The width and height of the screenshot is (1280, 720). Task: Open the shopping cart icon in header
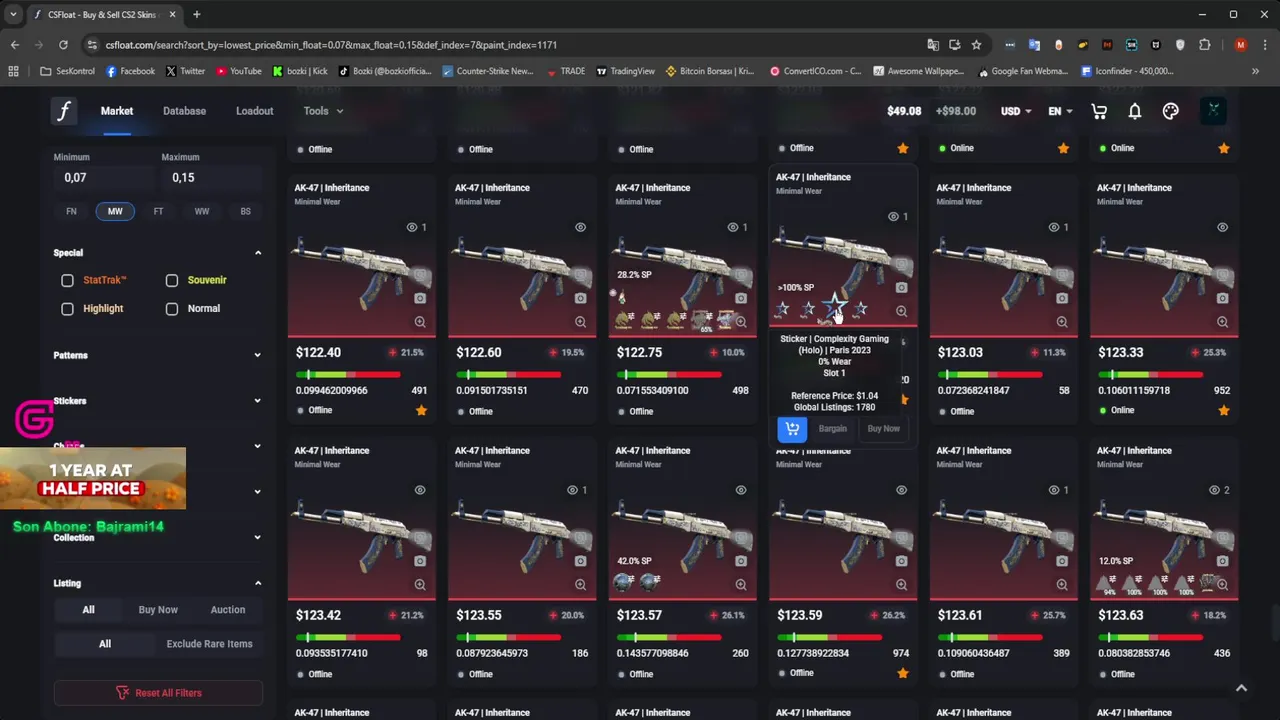(1099, 111)
